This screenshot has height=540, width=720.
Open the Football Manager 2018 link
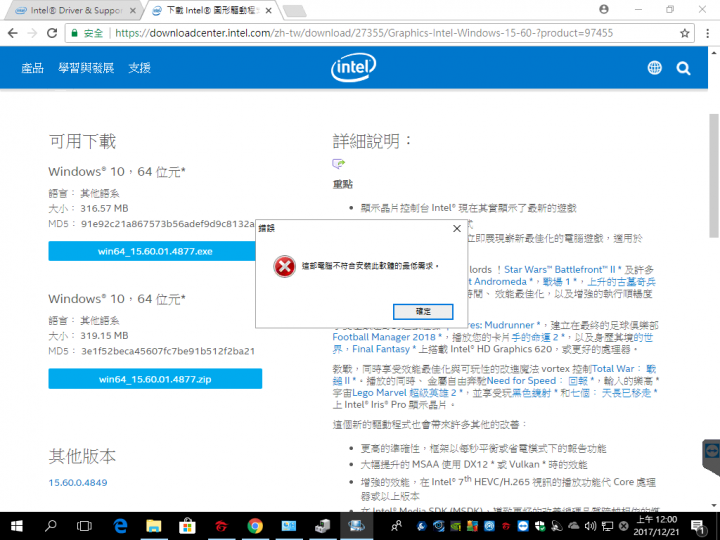387,337
